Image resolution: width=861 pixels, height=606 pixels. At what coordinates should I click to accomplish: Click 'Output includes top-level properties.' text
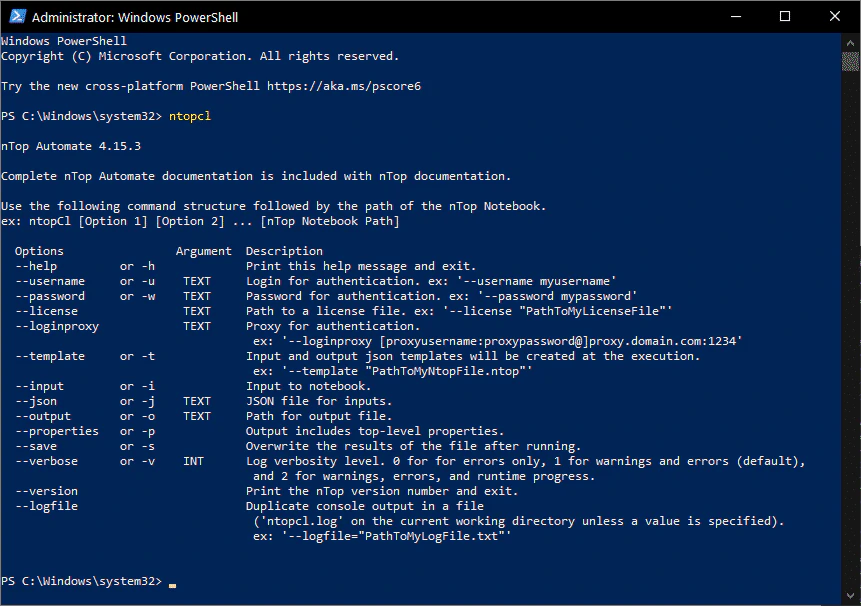375,431
